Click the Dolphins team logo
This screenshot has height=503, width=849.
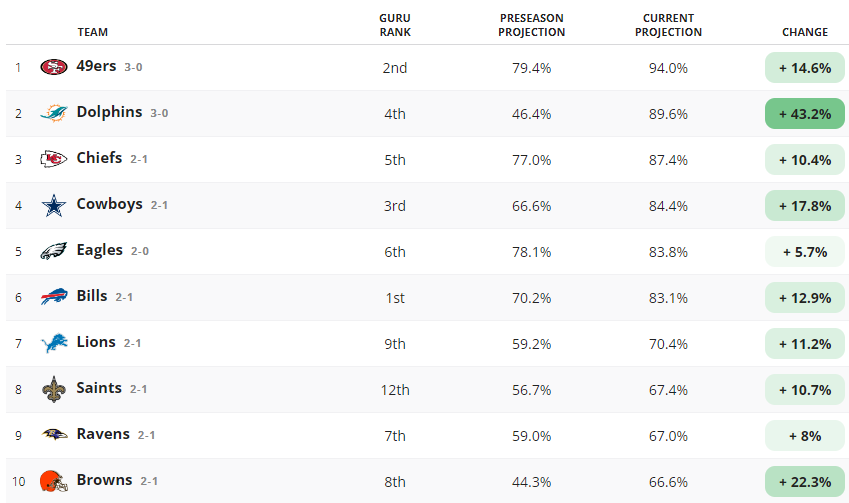coord(54,114)
